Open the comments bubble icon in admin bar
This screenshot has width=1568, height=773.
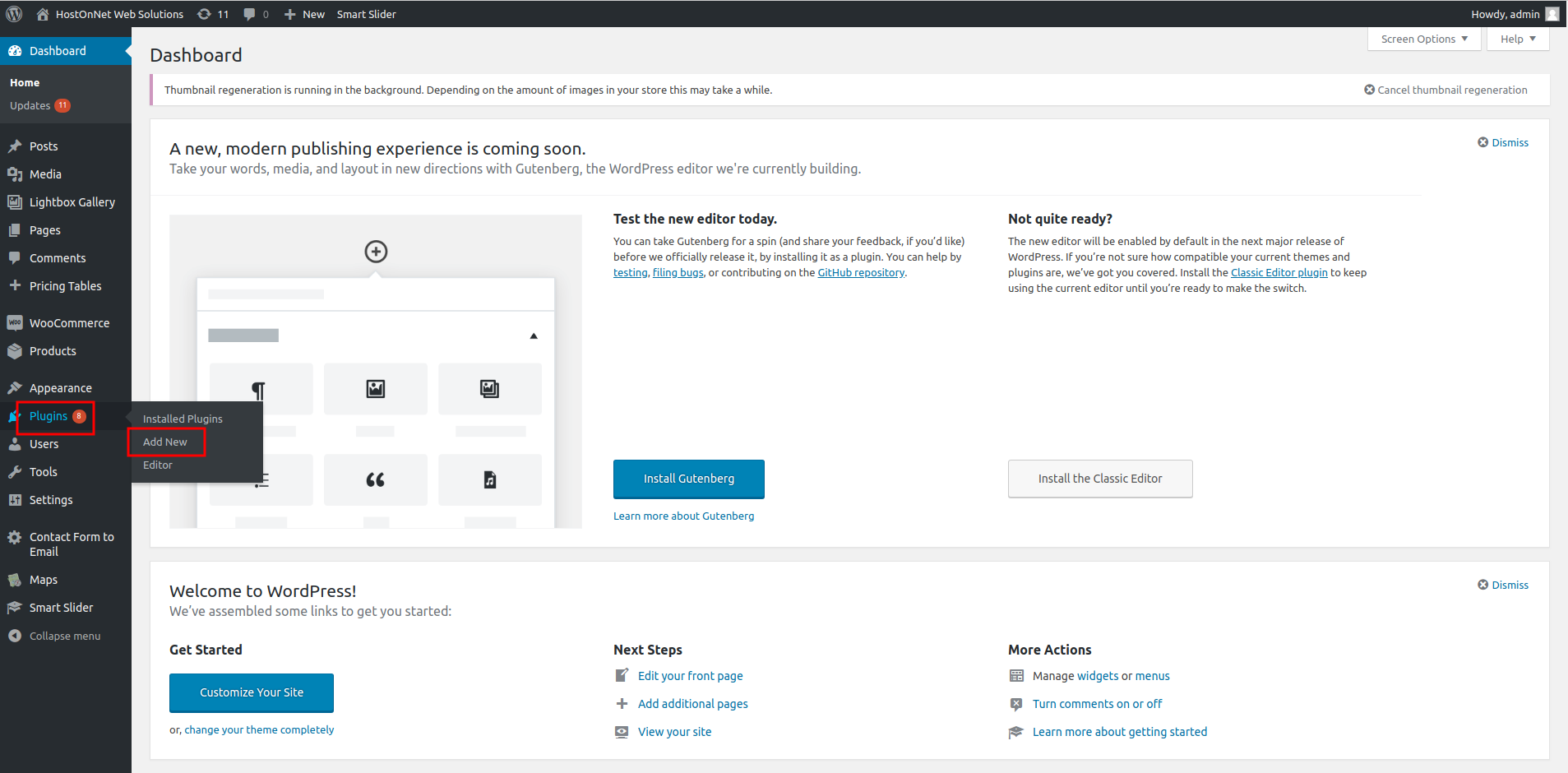[250, 14]
